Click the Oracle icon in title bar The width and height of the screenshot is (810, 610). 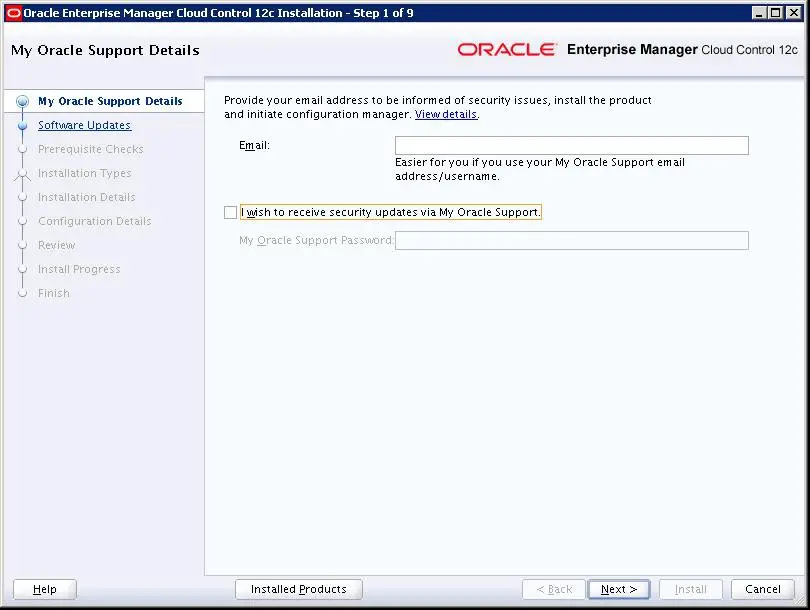[13, 13]
